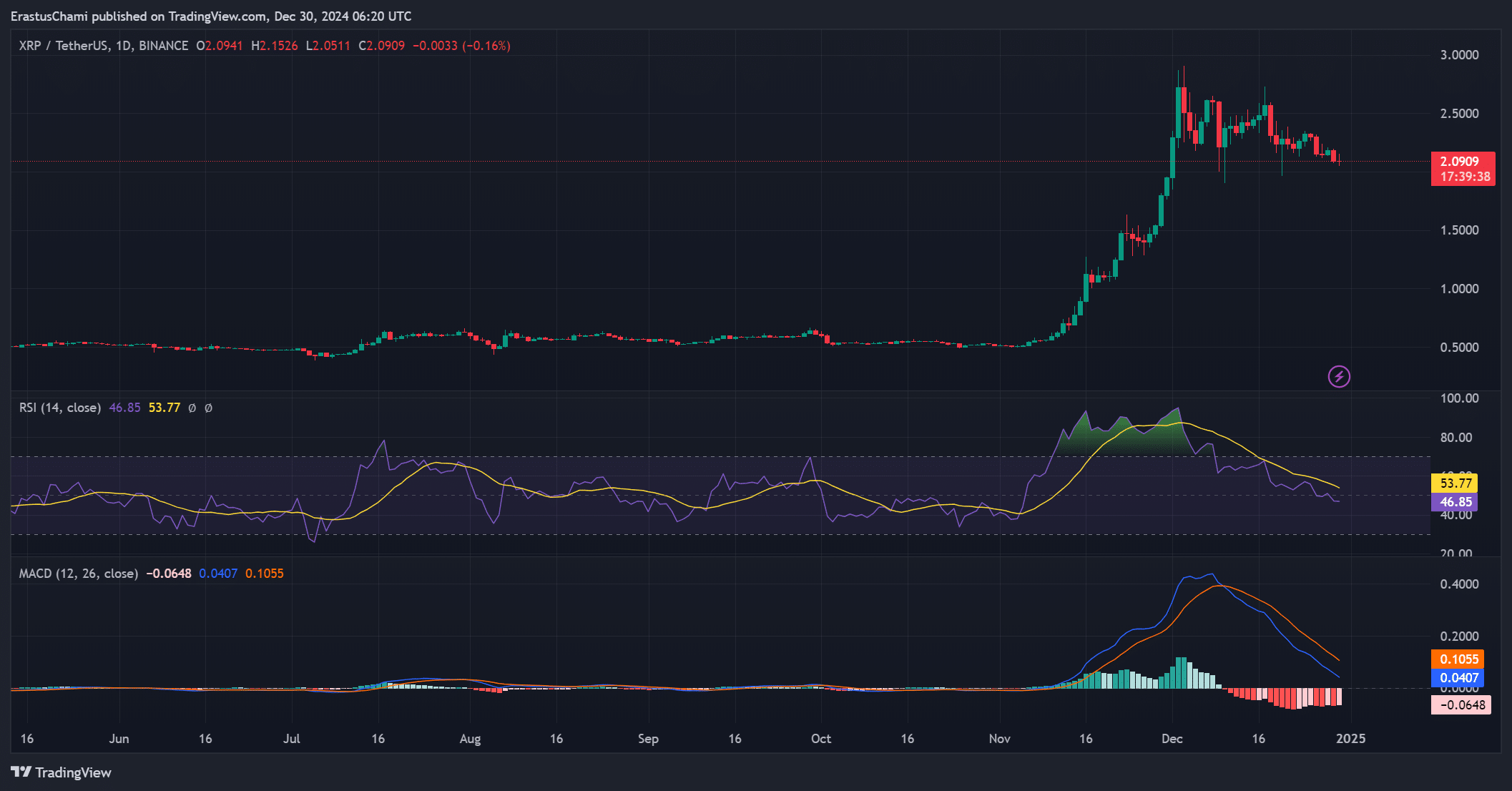Click the blue MACD label 0.0407
The image size is (1512, 791).
pyautogui.click(x=1458, y=678)
